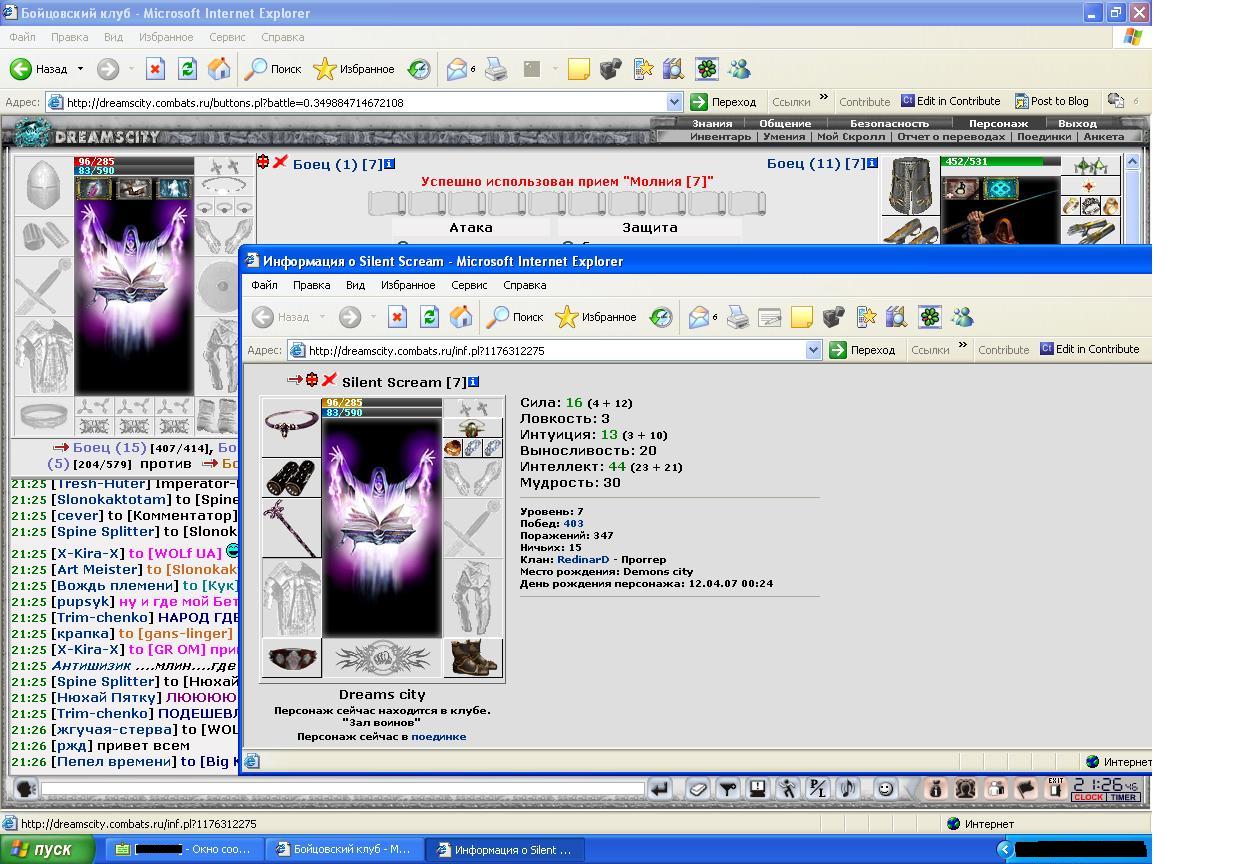Click yellow note icon in Бойцовский клуб toolbar
The image size is (1258, 864).
pos(579,69)
